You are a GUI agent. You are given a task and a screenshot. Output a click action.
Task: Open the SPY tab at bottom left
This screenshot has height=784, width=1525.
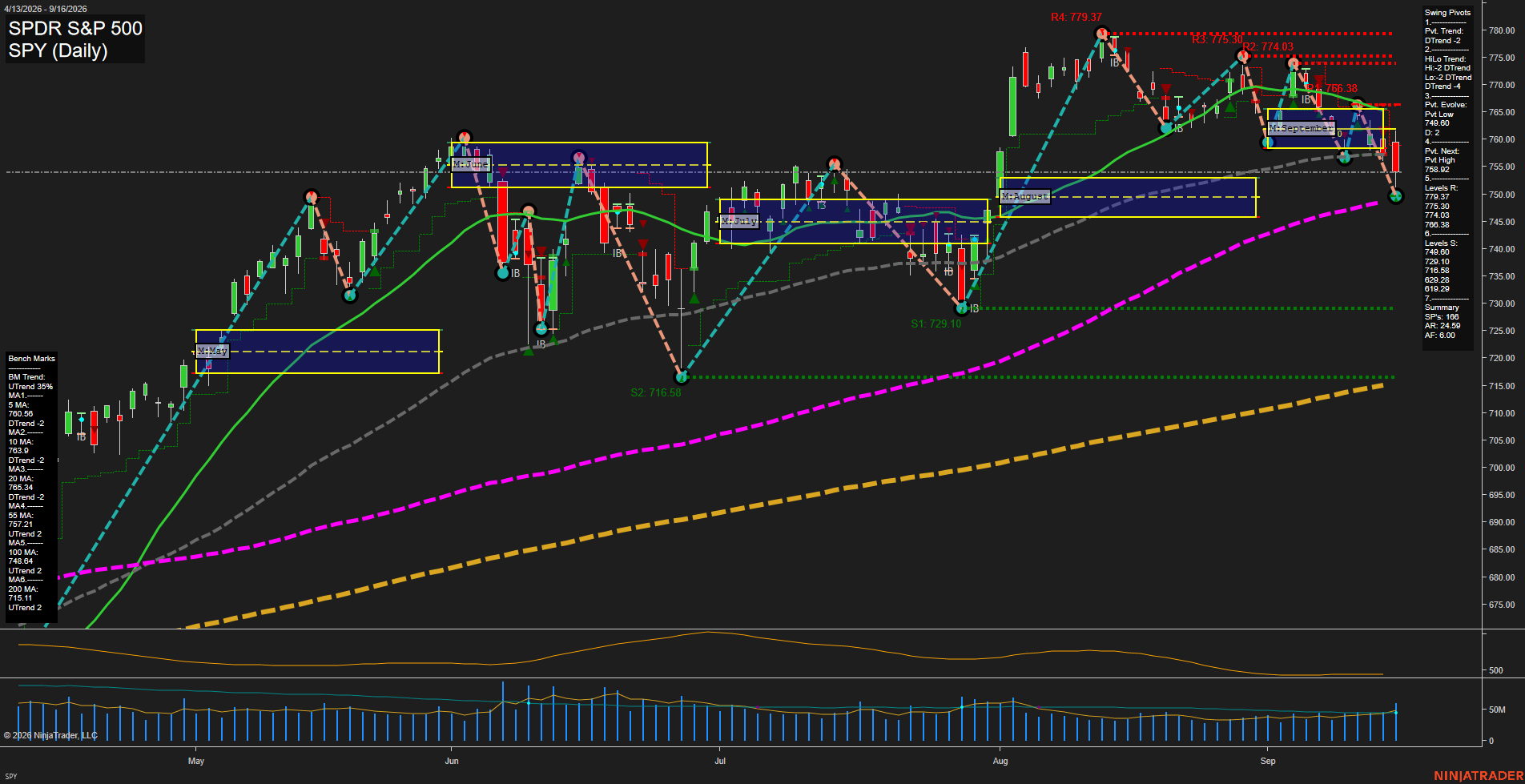tap(11, 776)
